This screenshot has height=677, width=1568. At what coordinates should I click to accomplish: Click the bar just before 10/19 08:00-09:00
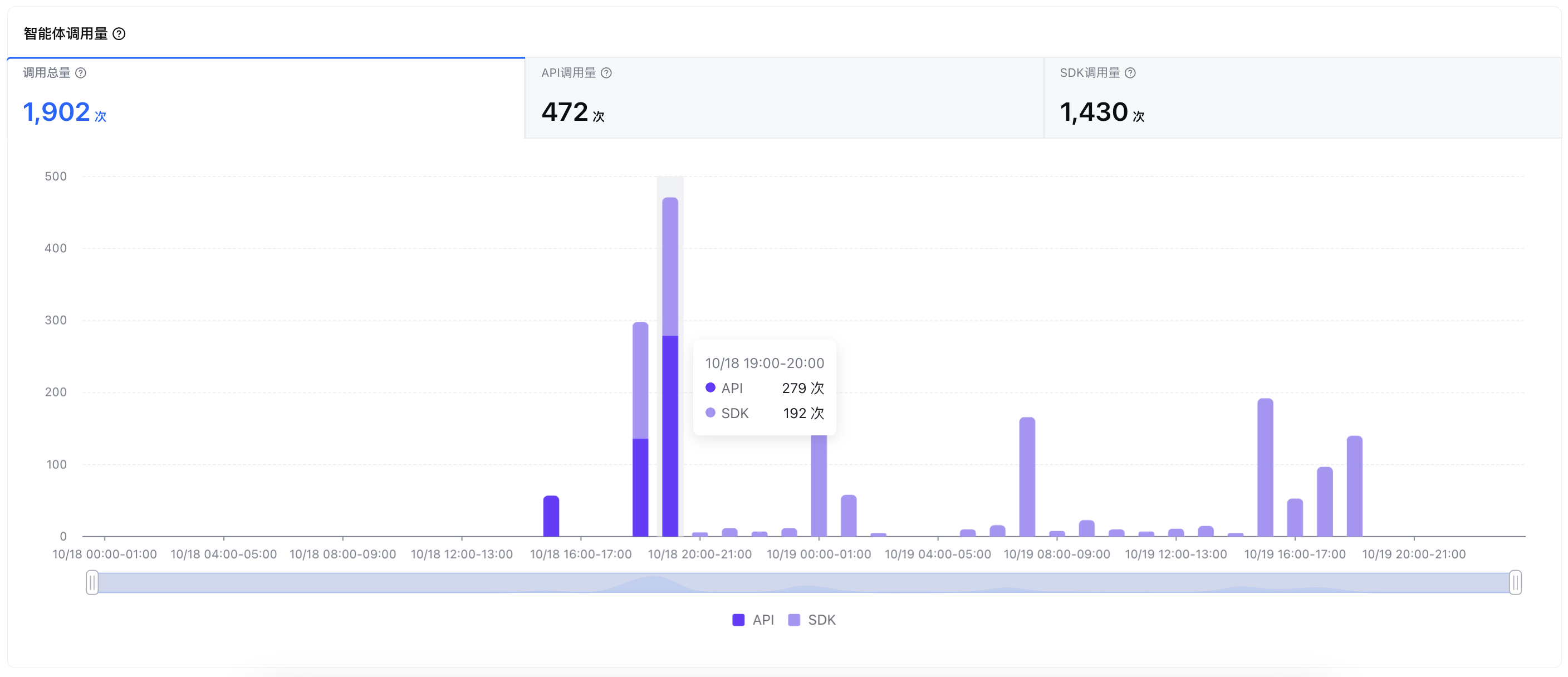tap(1027, 477)
